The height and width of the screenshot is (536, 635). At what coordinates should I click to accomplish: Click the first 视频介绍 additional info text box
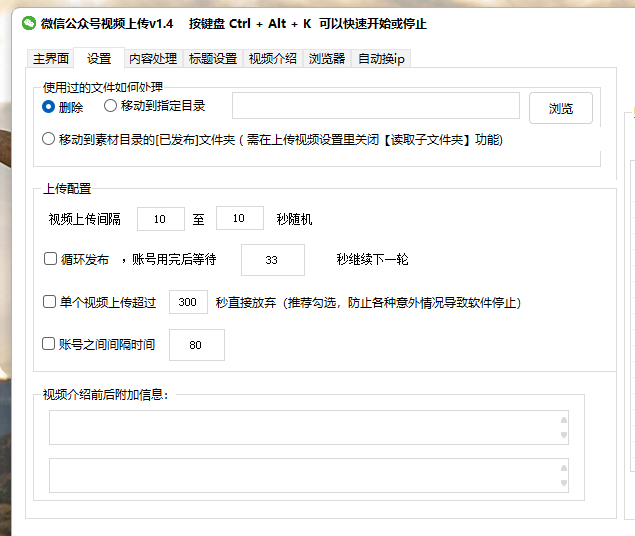309,428
